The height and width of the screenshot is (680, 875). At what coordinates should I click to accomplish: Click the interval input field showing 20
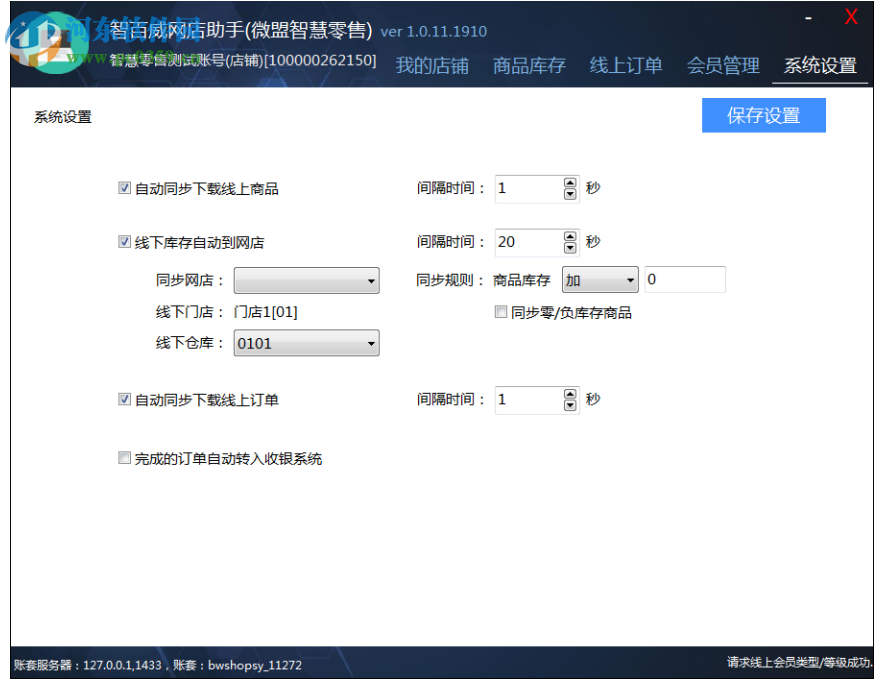[x=525, y=242]
